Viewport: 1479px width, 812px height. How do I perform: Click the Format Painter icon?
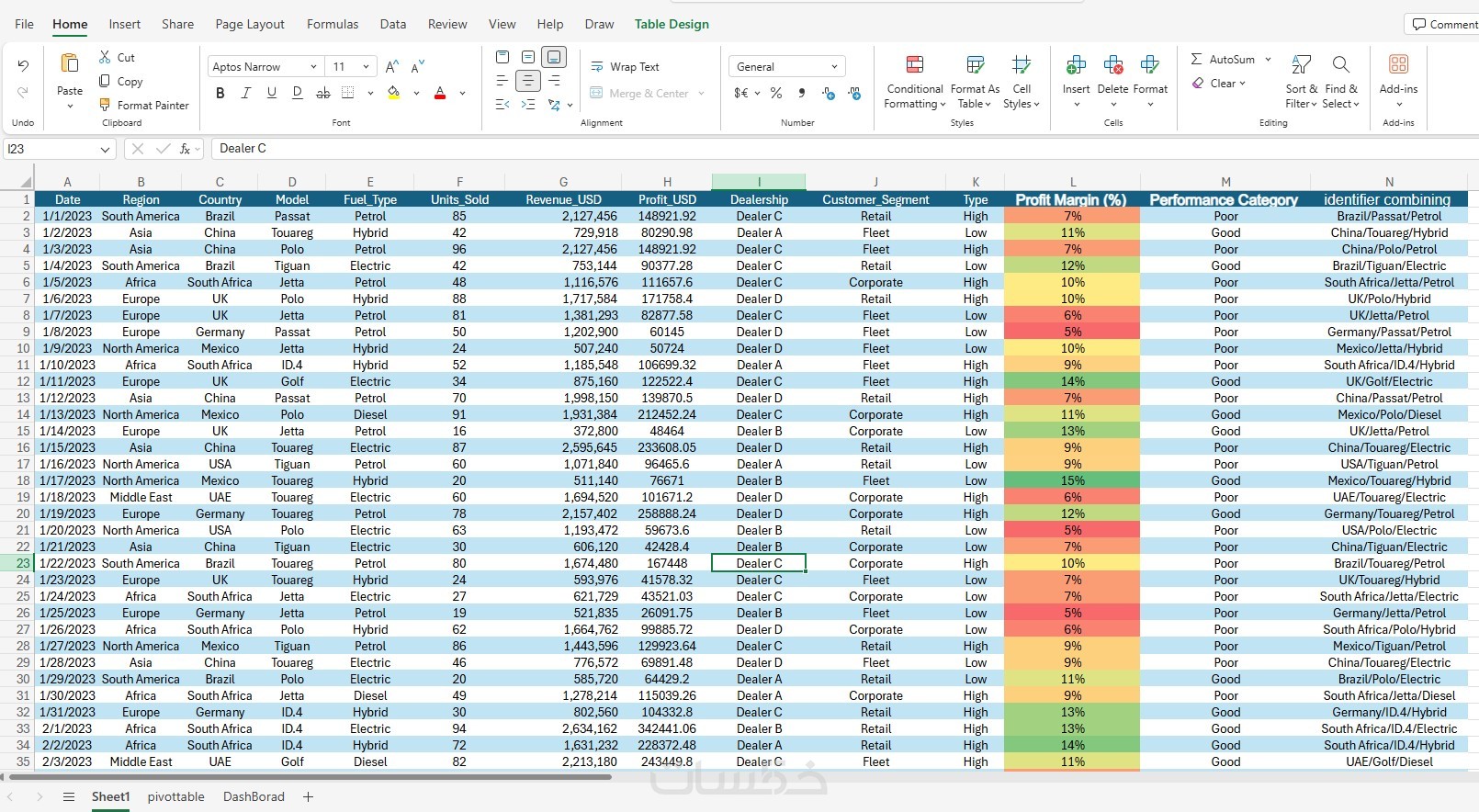(x=105, y=106)
